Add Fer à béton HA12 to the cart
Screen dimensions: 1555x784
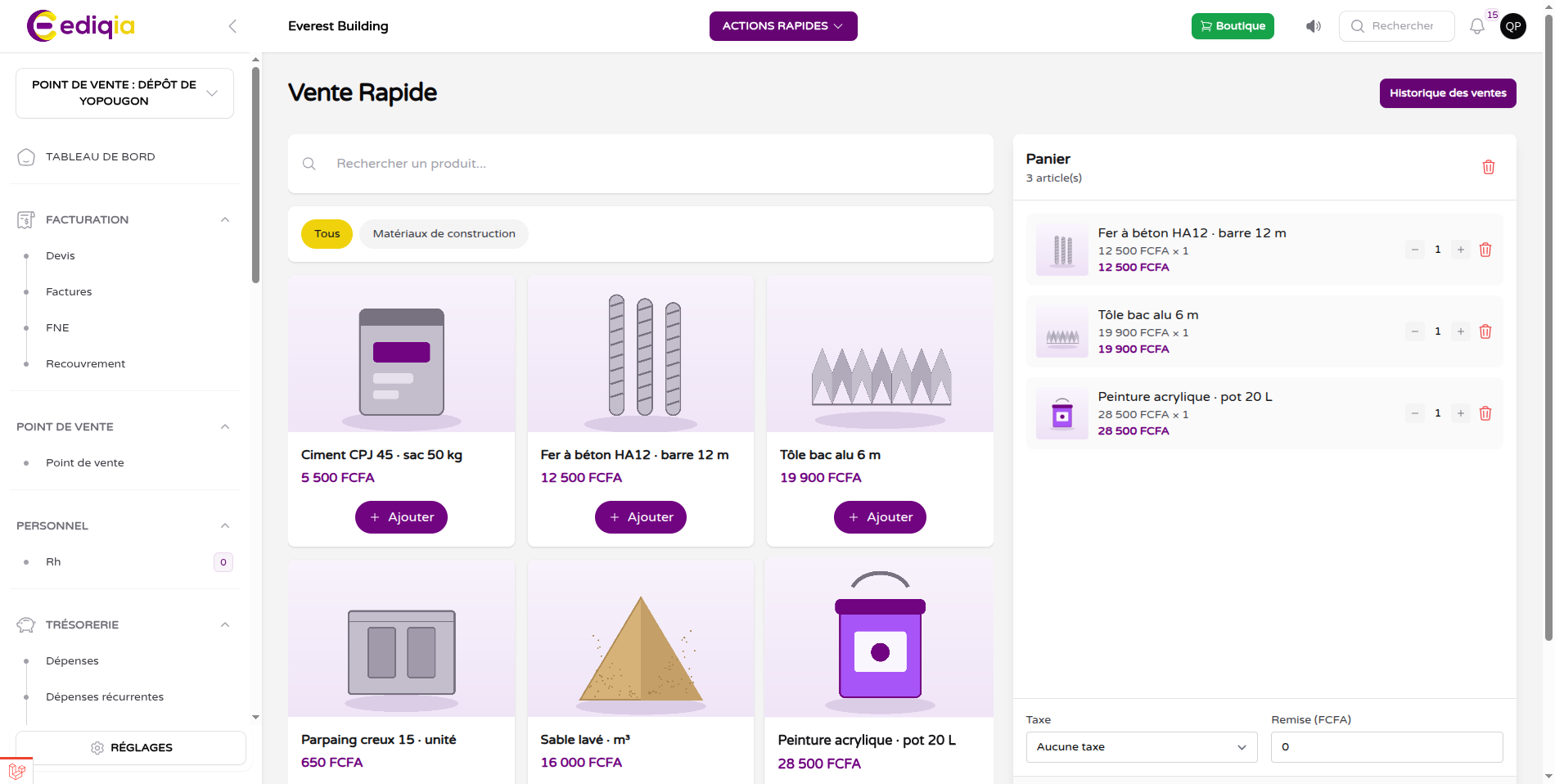(x=641, y=517)
